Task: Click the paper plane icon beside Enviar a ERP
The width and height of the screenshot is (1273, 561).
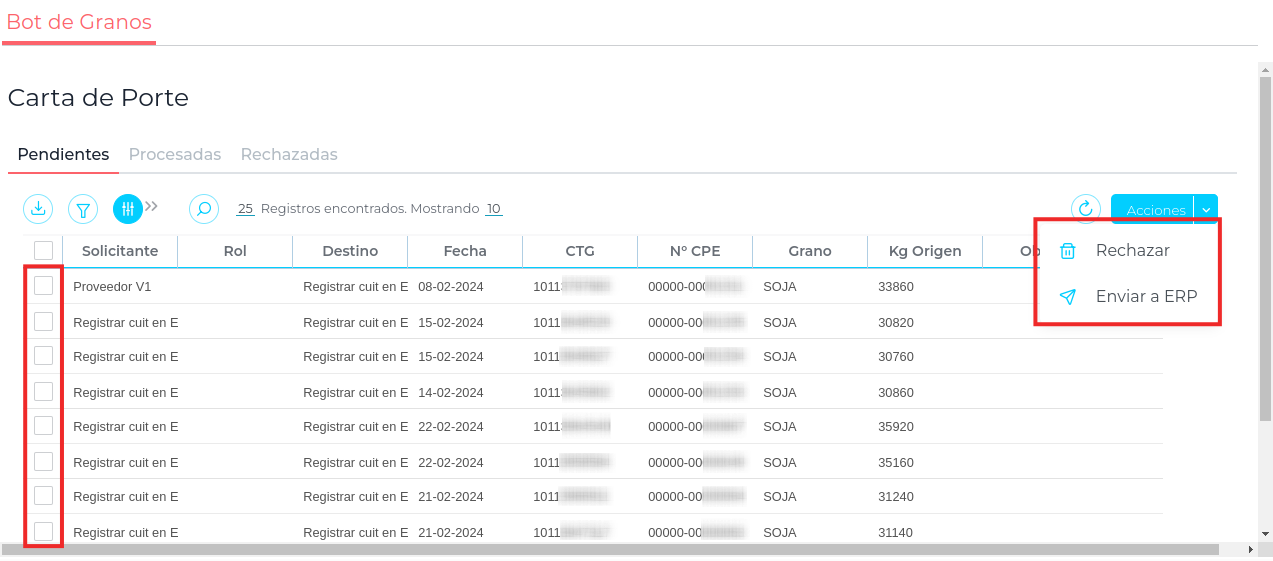Action: 1067,297
